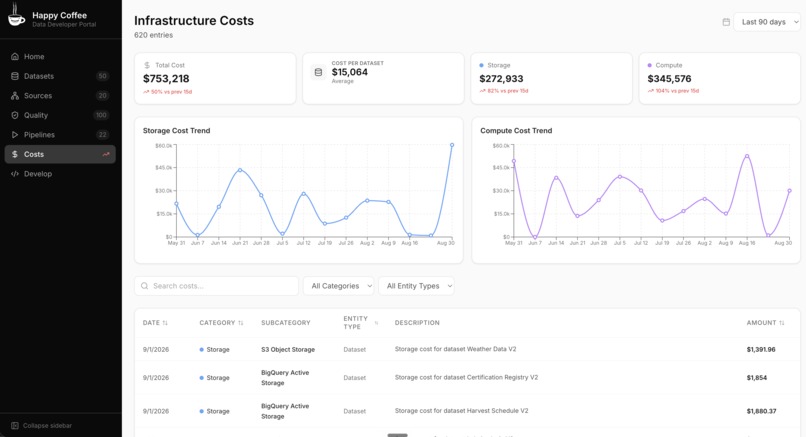Click the search magnifier icon
Screen dimensions: 806x437
coord(144,286)
